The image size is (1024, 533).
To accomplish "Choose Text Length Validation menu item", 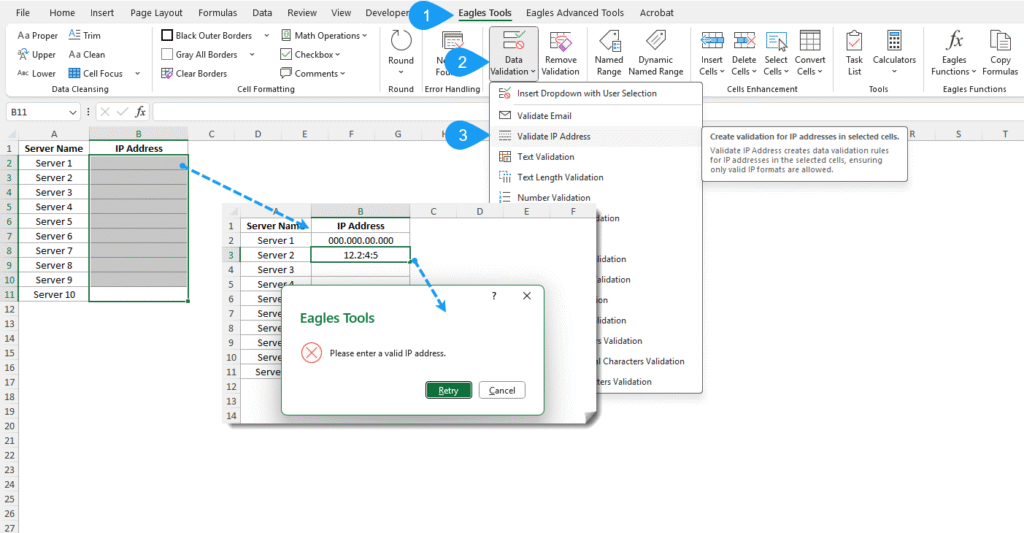I will [x=596, y=177].
